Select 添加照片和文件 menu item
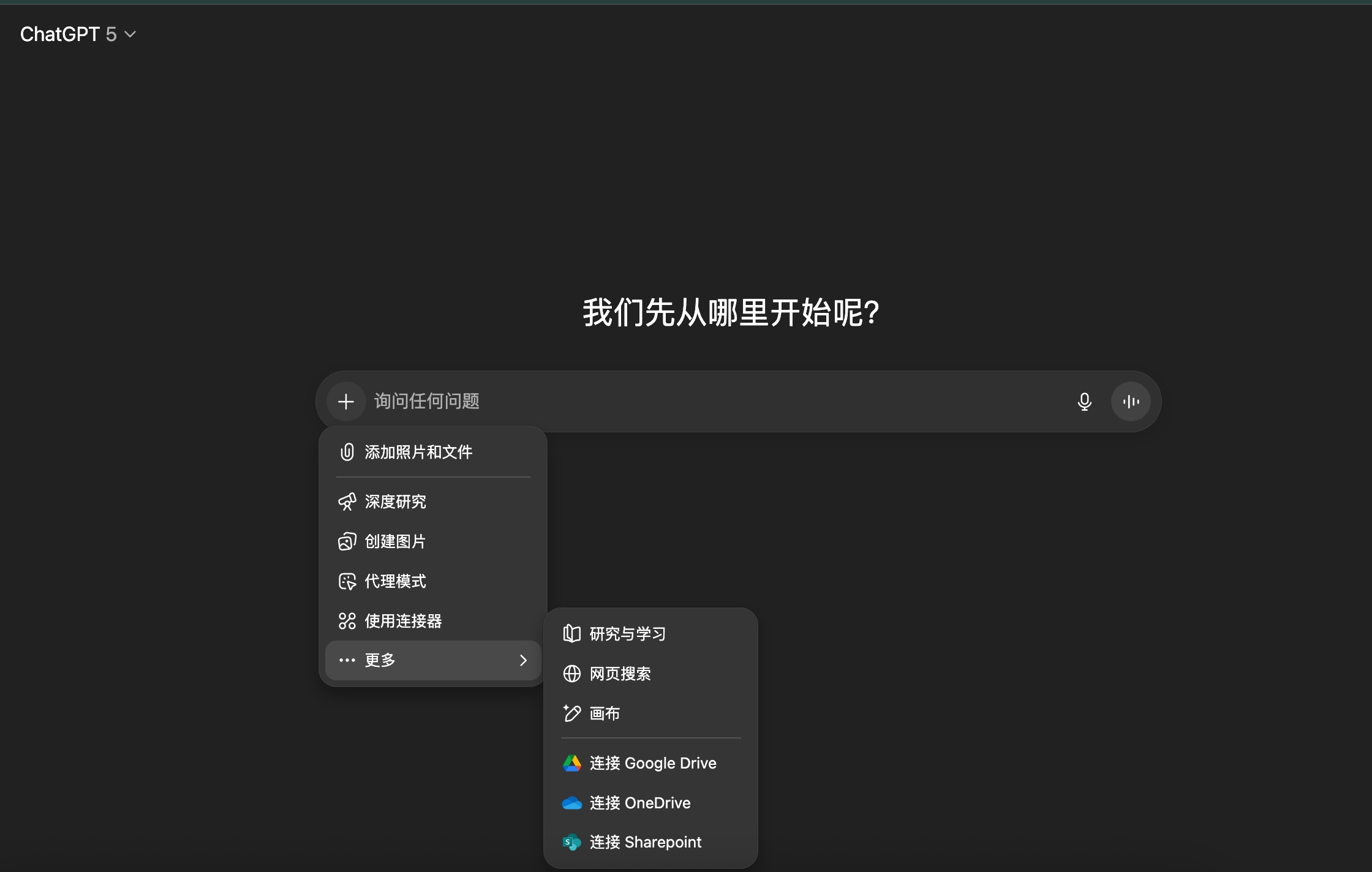 coord(418,452)
